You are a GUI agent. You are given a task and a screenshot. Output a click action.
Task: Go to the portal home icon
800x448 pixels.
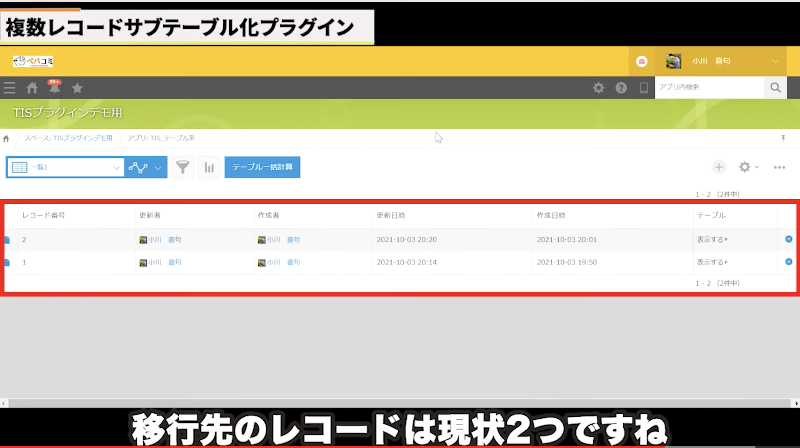point(32,88)
